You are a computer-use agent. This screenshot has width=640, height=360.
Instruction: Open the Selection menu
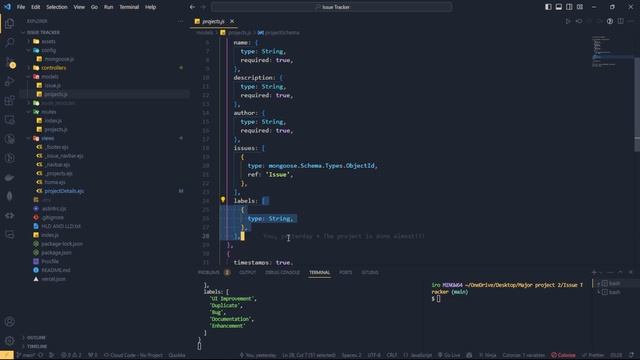point(57,7)
